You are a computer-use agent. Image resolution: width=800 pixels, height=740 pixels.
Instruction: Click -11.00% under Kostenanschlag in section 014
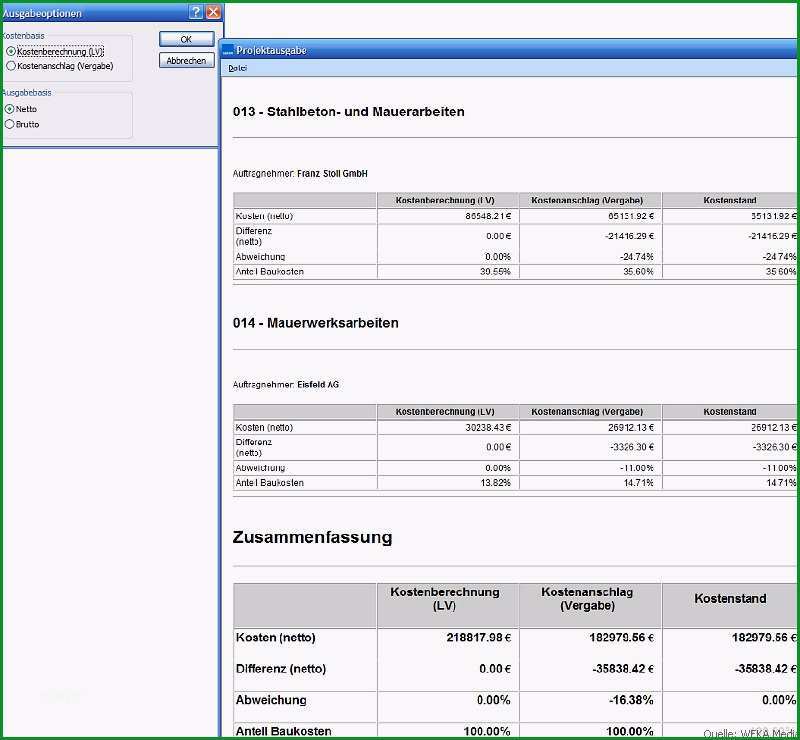(637, 468)
